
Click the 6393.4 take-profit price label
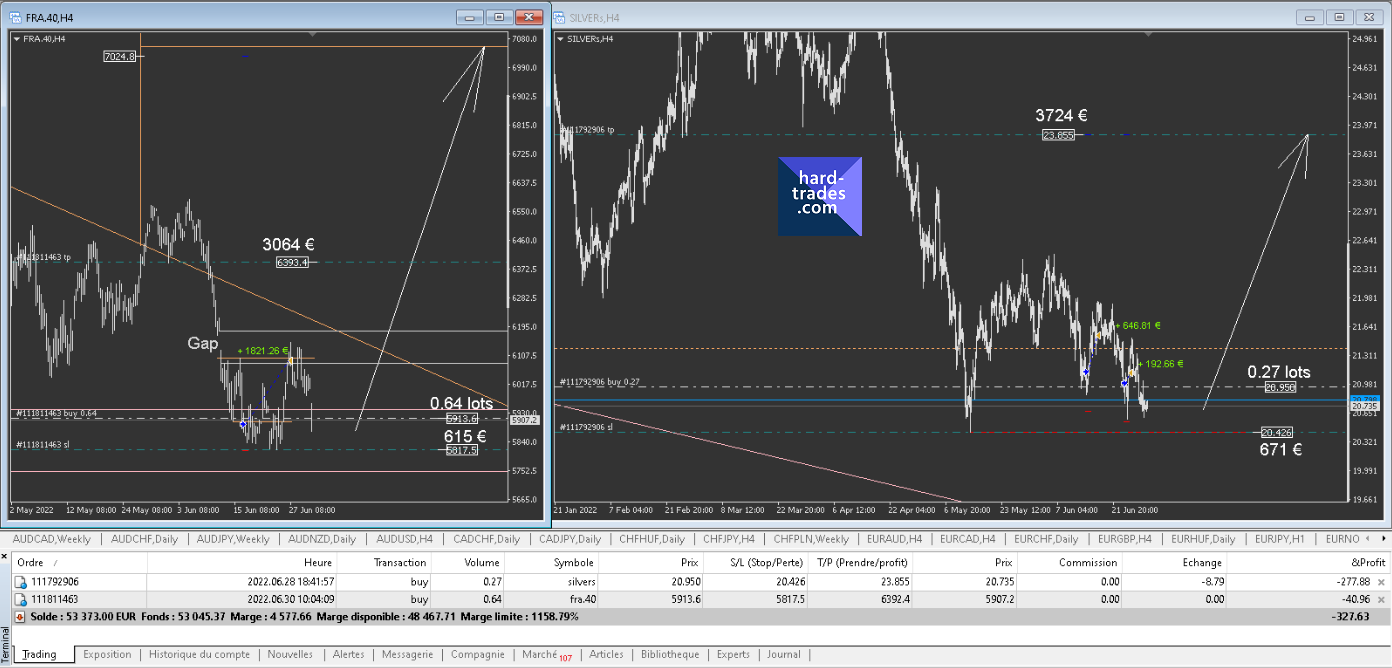point(292,262)
